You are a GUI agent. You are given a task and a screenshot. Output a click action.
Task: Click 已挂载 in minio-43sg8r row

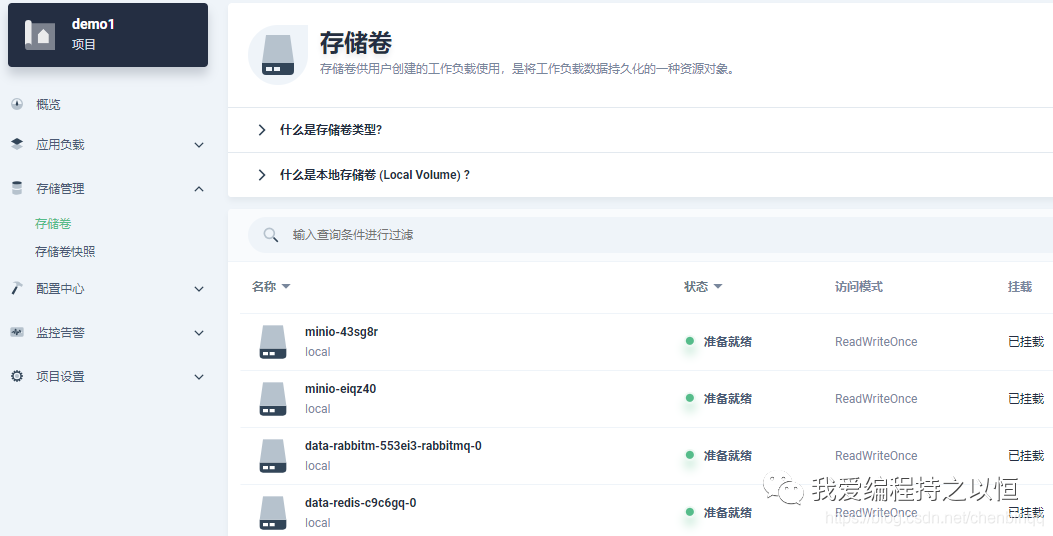pos(1026,342)
